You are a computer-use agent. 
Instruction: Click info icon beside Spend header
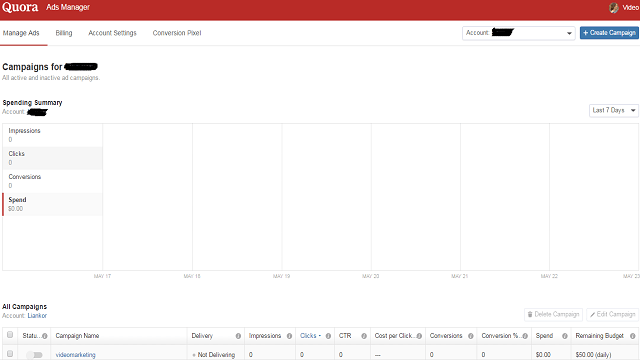pos(564,336)
